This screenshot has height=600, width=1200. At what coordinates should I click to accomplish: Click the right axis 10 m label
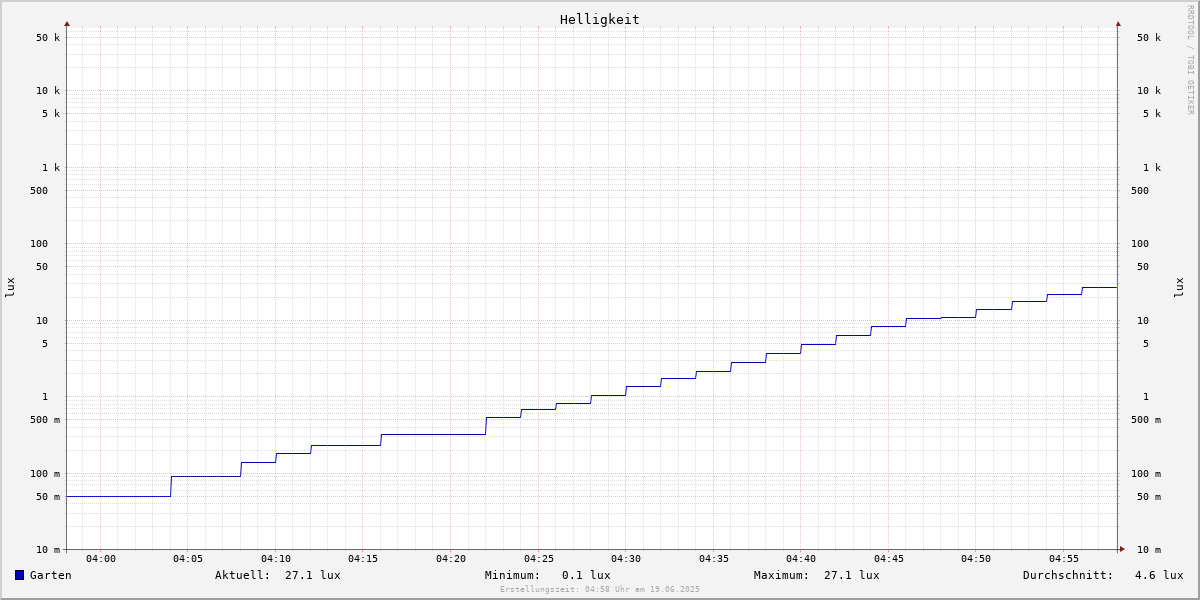coord(1149,550)
